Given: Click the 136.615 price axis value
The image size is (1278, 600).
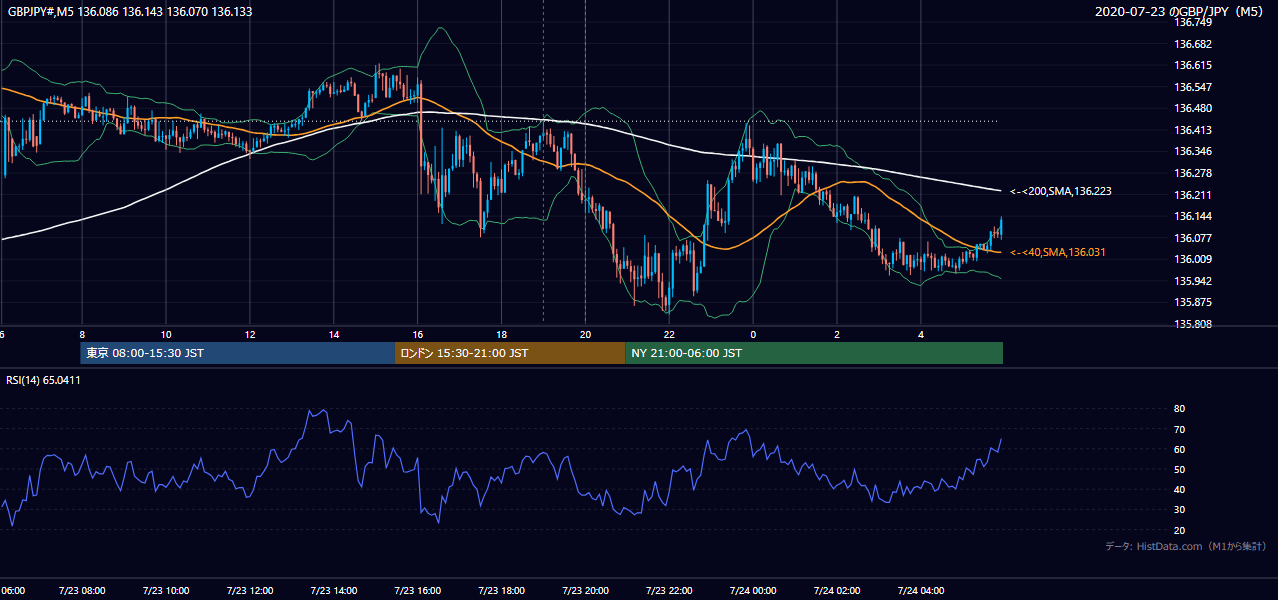Looking at the screenshot, I should point(1192,65).
